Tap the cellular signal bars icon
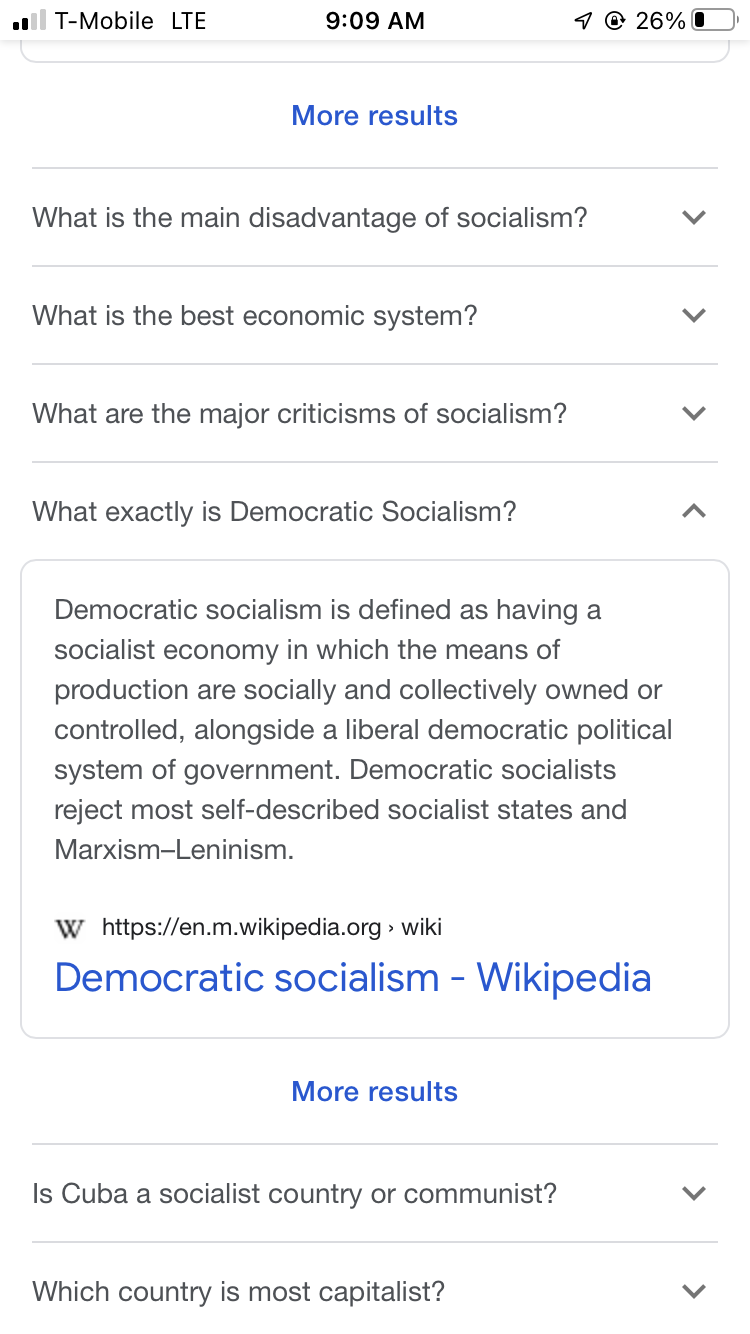 coord(30,21)
